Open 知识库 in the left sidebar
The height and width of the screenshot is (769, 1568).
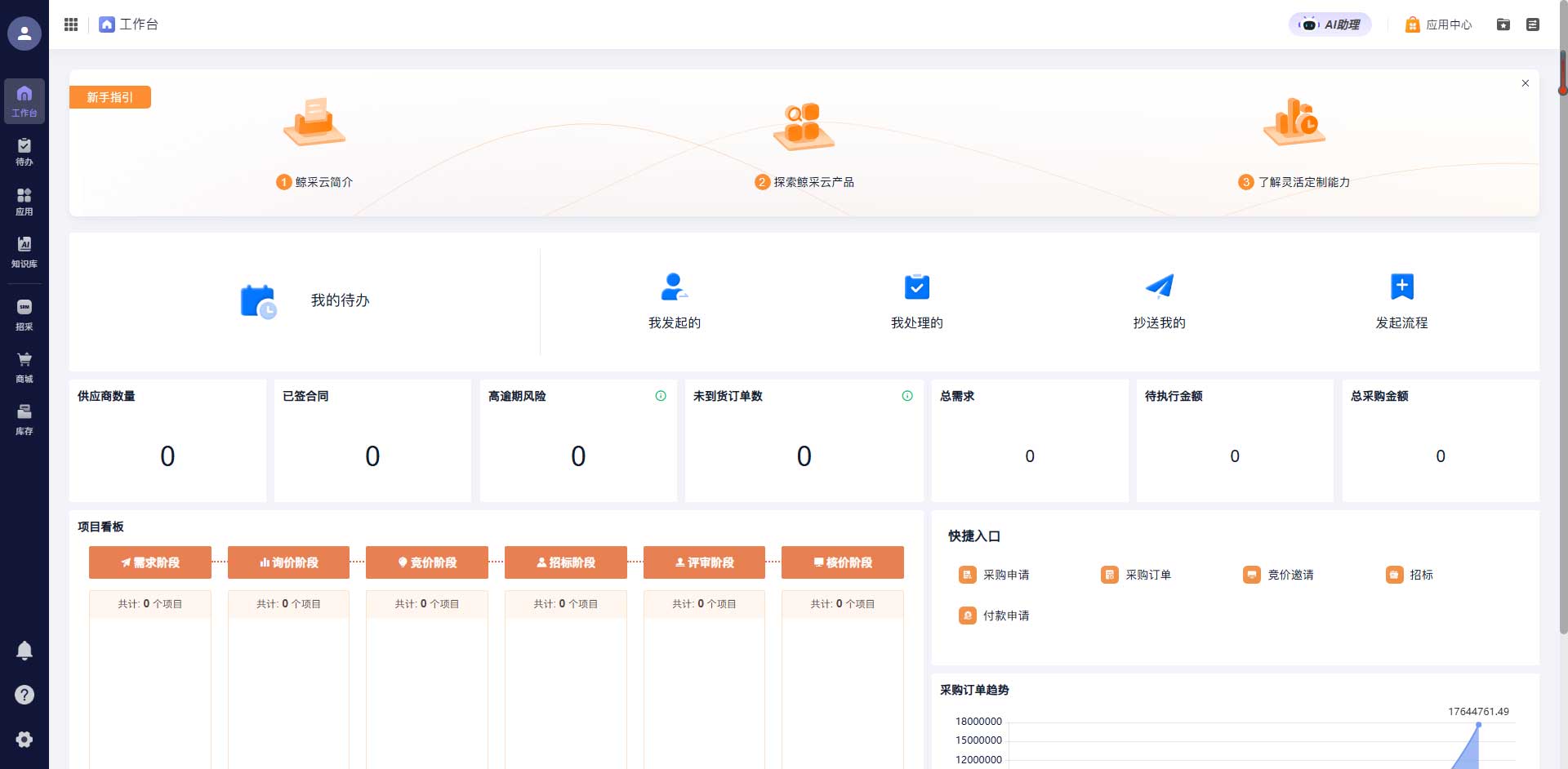(x=24, y=251)
